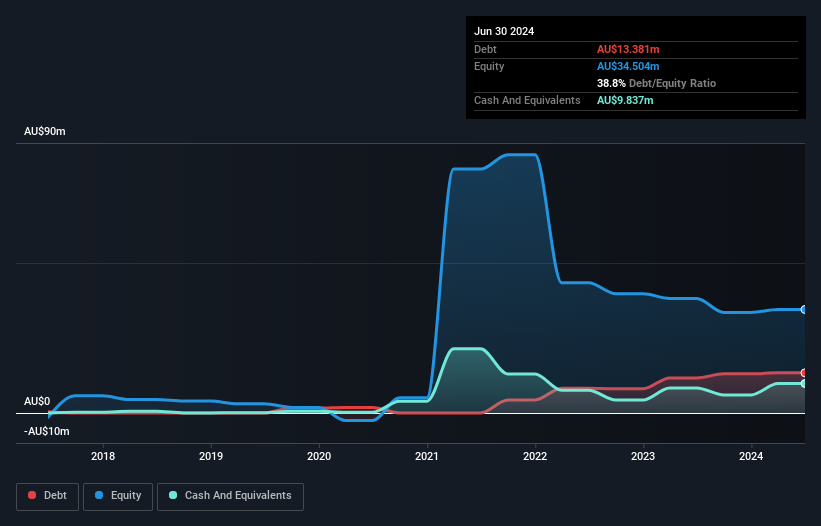
Task: Click the AU$13.381m debt value
Action: pos(628,49)
